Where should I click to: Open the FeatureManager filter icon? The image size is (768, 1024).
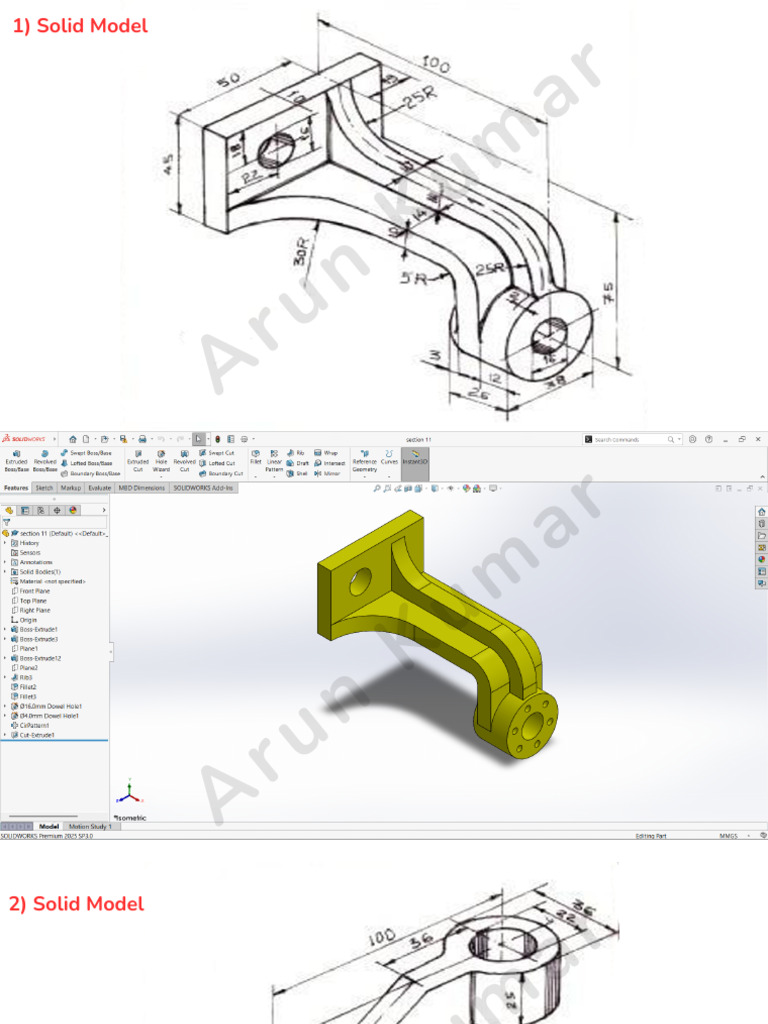coord(7,522)
